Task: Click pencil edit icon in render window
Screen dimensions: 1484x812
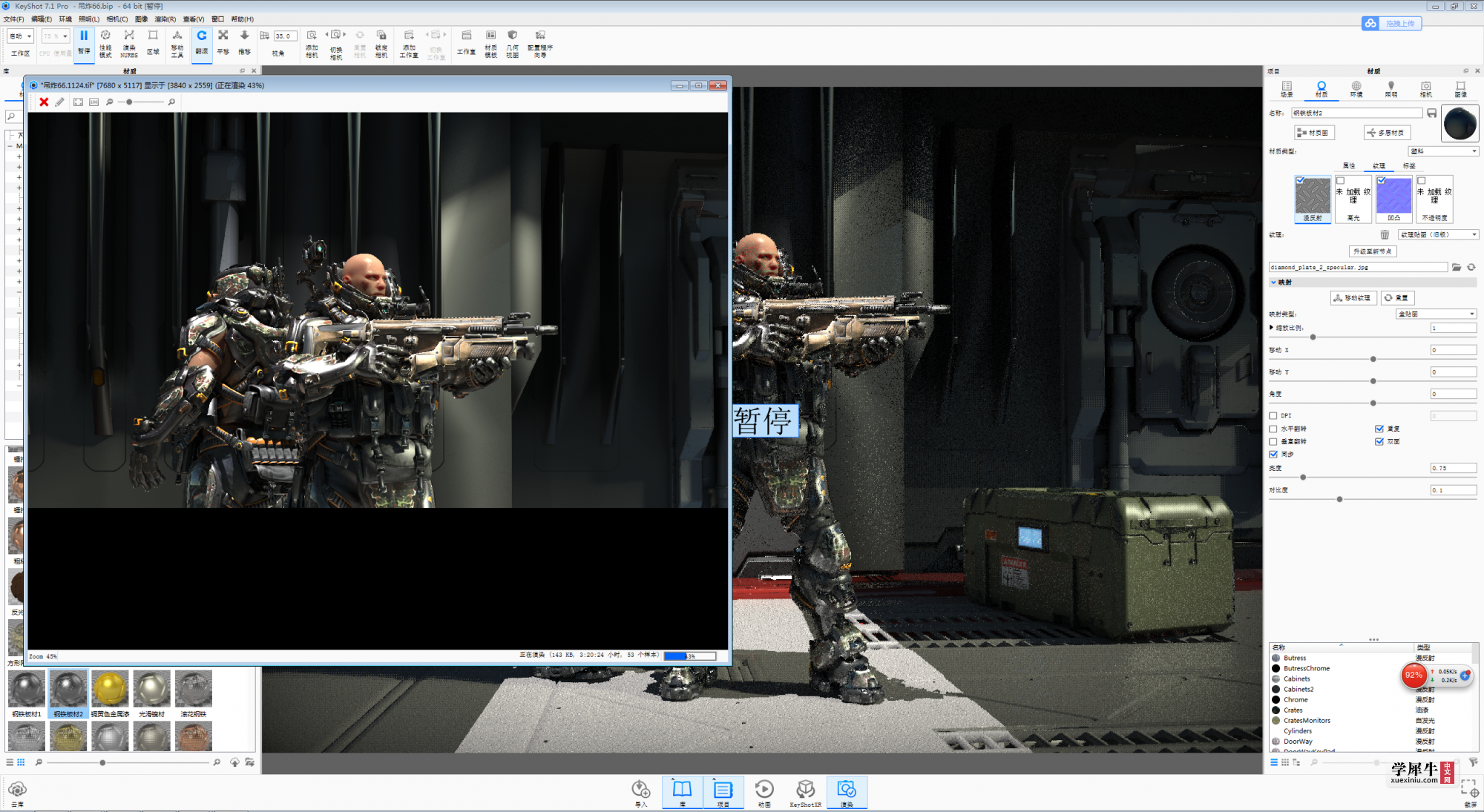Action: point(60,102)
